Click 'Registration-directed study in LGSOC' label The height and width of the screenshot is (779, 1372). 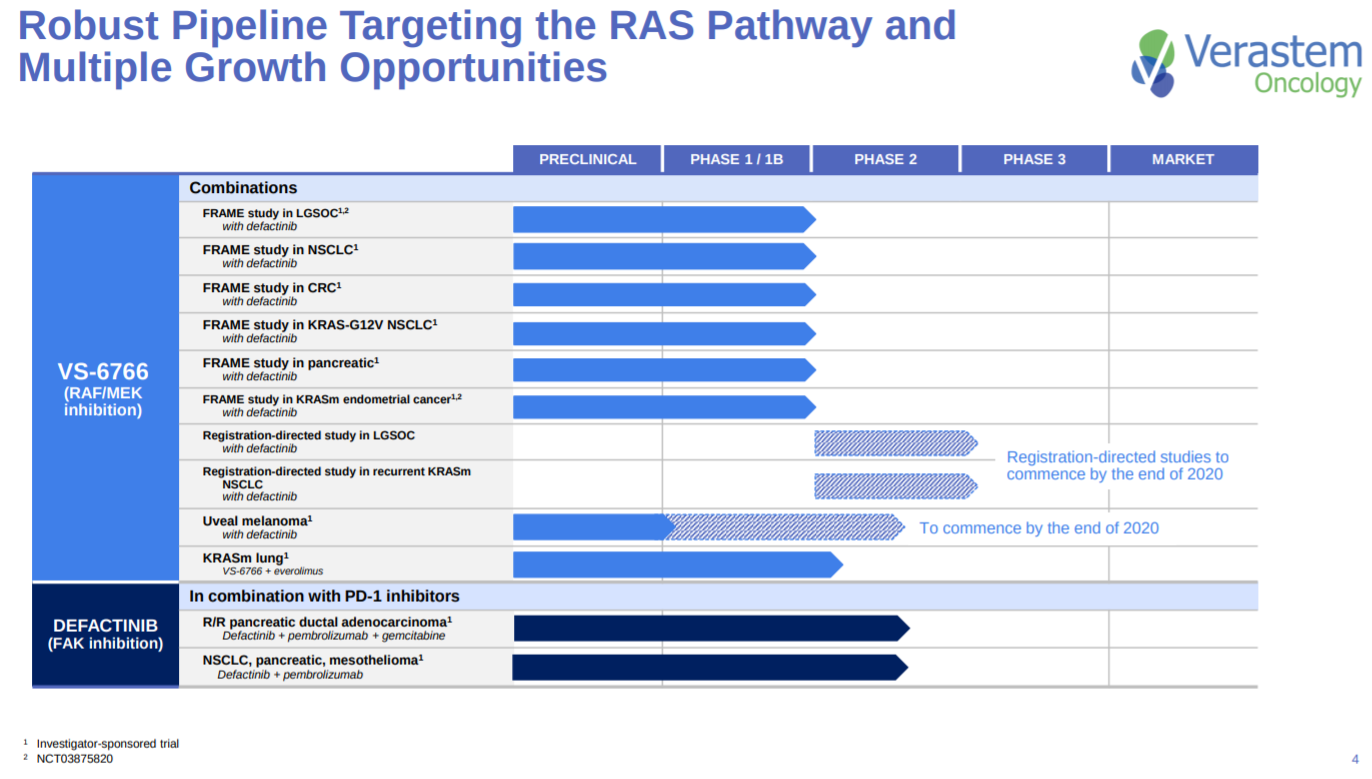click(x=308, y=436)
